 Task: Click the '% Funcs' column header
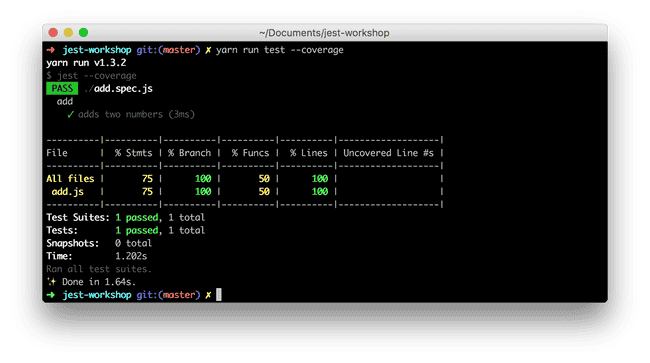[x=250, y=153]
